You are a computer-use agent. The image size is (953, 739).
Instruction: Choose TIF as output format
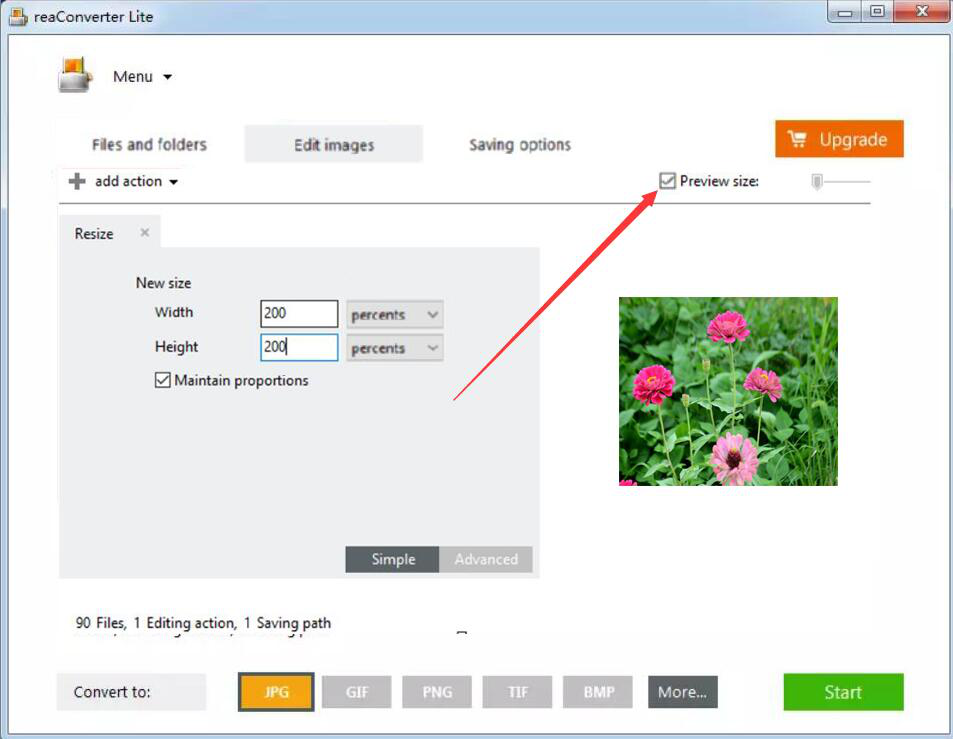[x=517, y=692]
